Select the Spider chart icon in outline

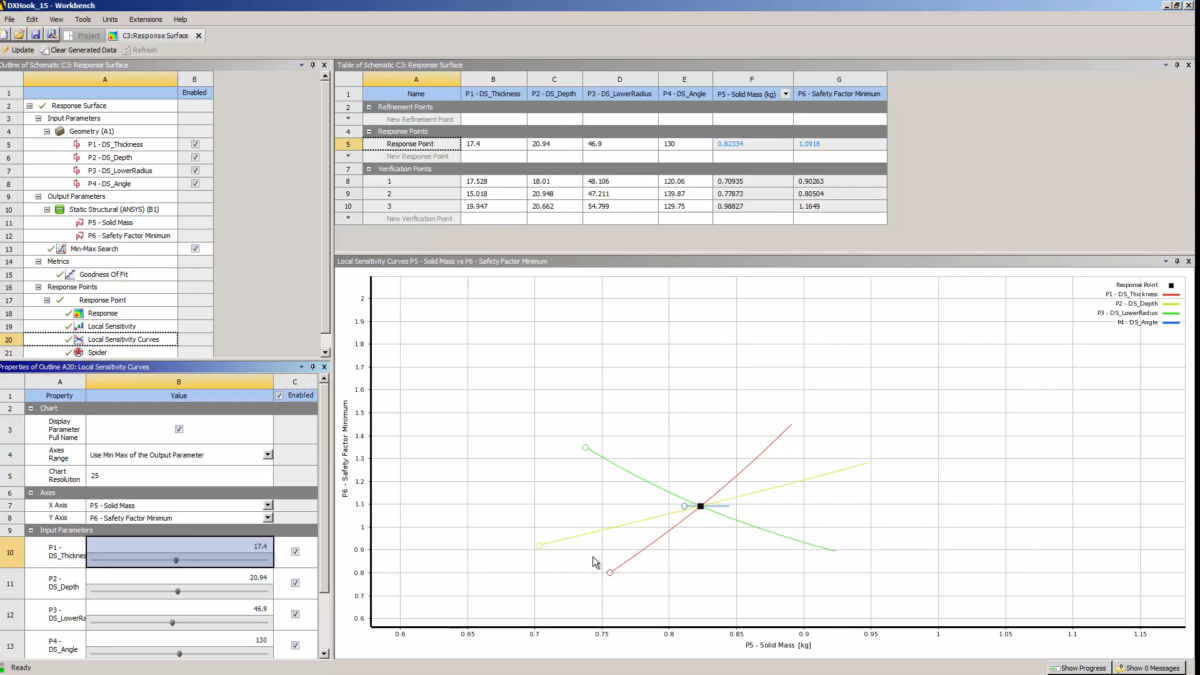tap(79, 352)
